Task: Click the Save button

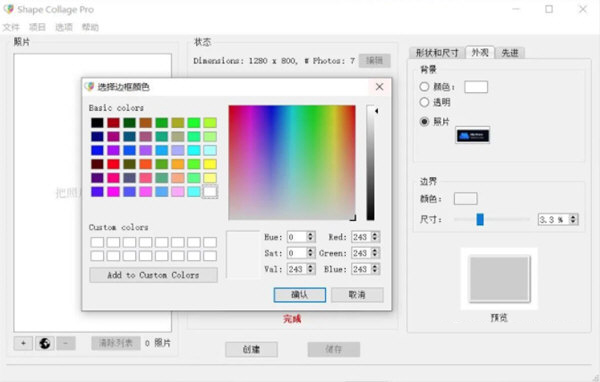Action: click(x=334, y=349)
